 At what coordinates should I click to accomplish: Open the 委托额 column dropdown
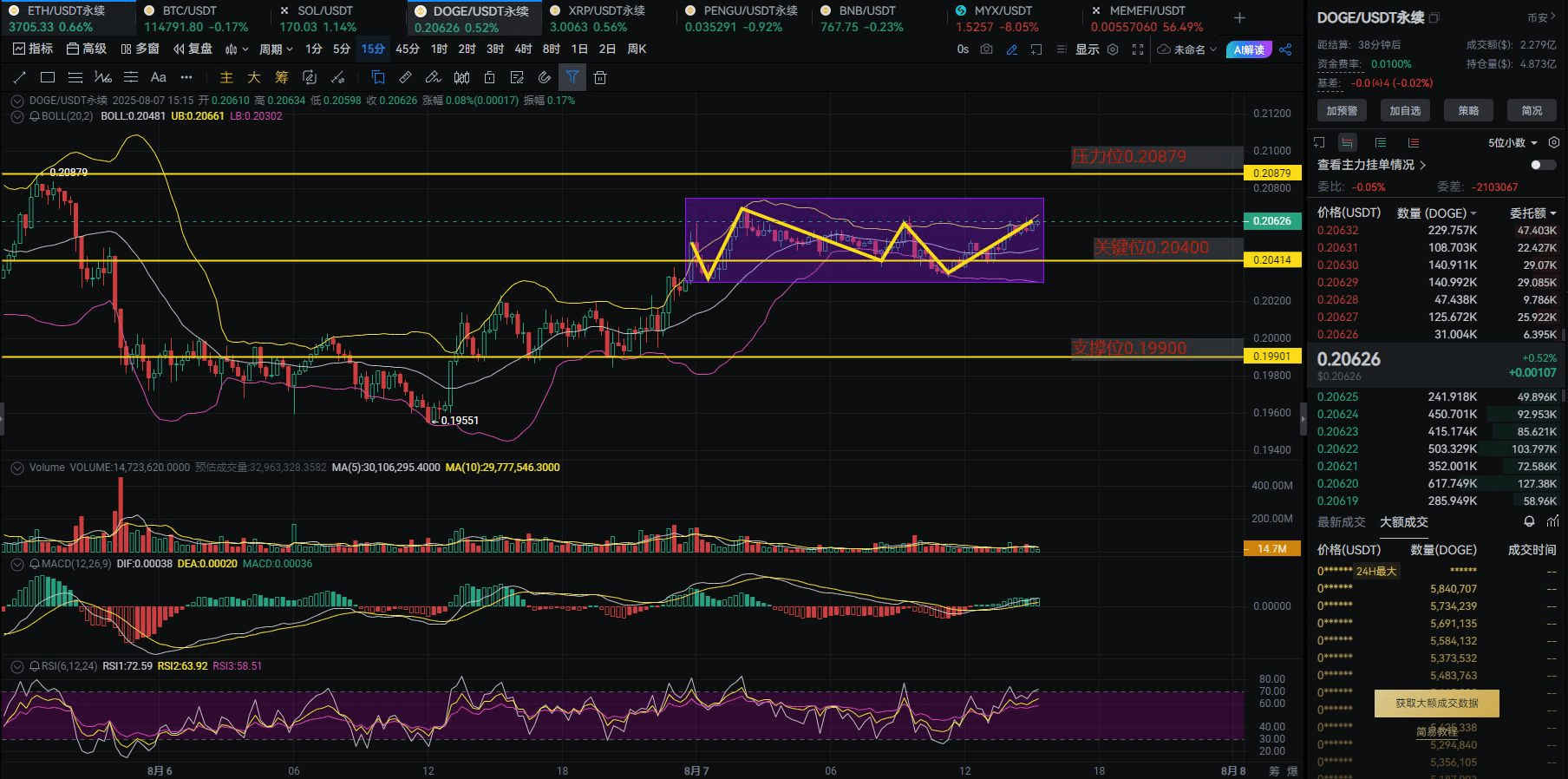[x=1532, y=213]
